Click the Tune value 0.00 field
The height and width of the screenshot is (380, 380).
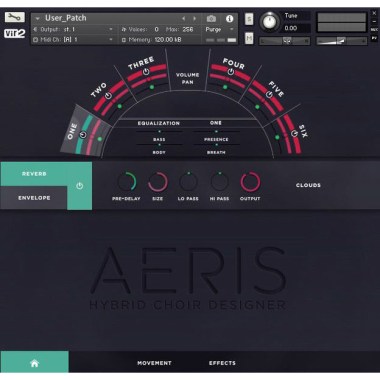[296, 28]
